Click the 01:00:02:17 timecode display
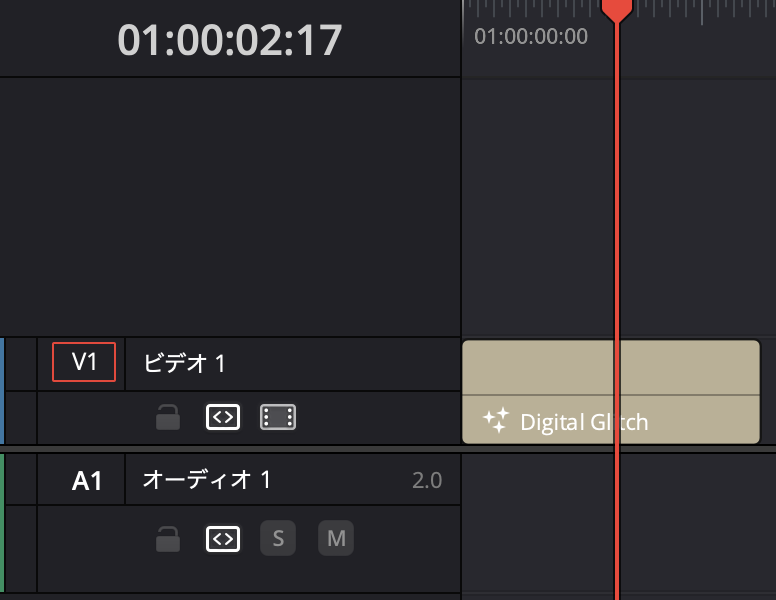 pos(230,40)
